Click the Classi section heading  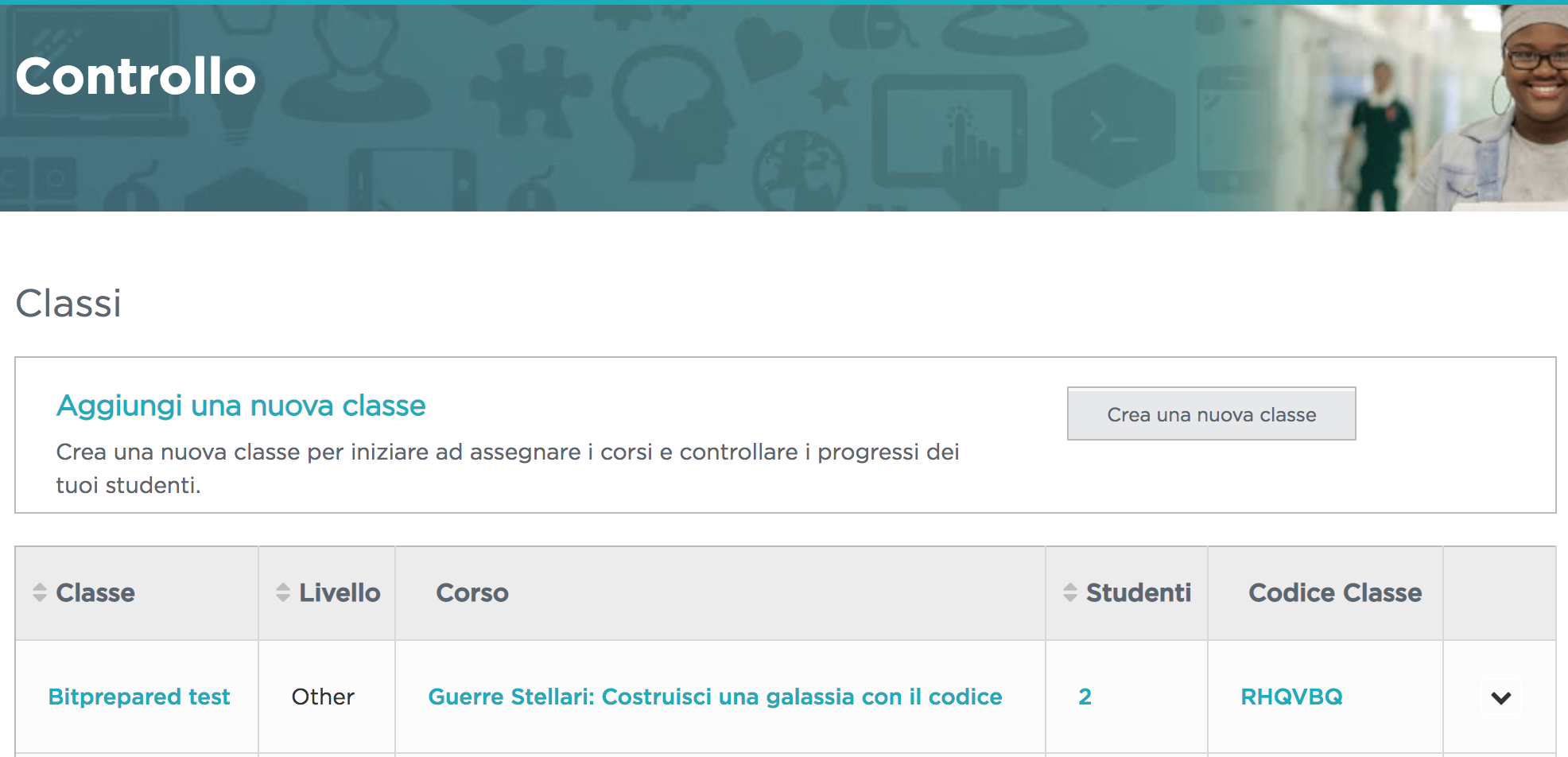click(69, 303)
